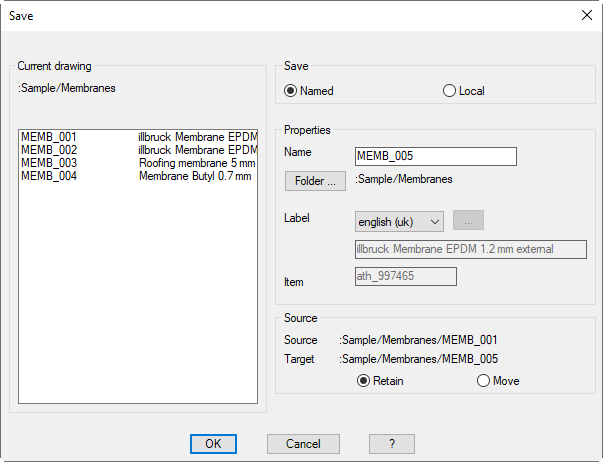Open help with the ? button
This screenshot has height=462, width=603.
coord(391,444)
